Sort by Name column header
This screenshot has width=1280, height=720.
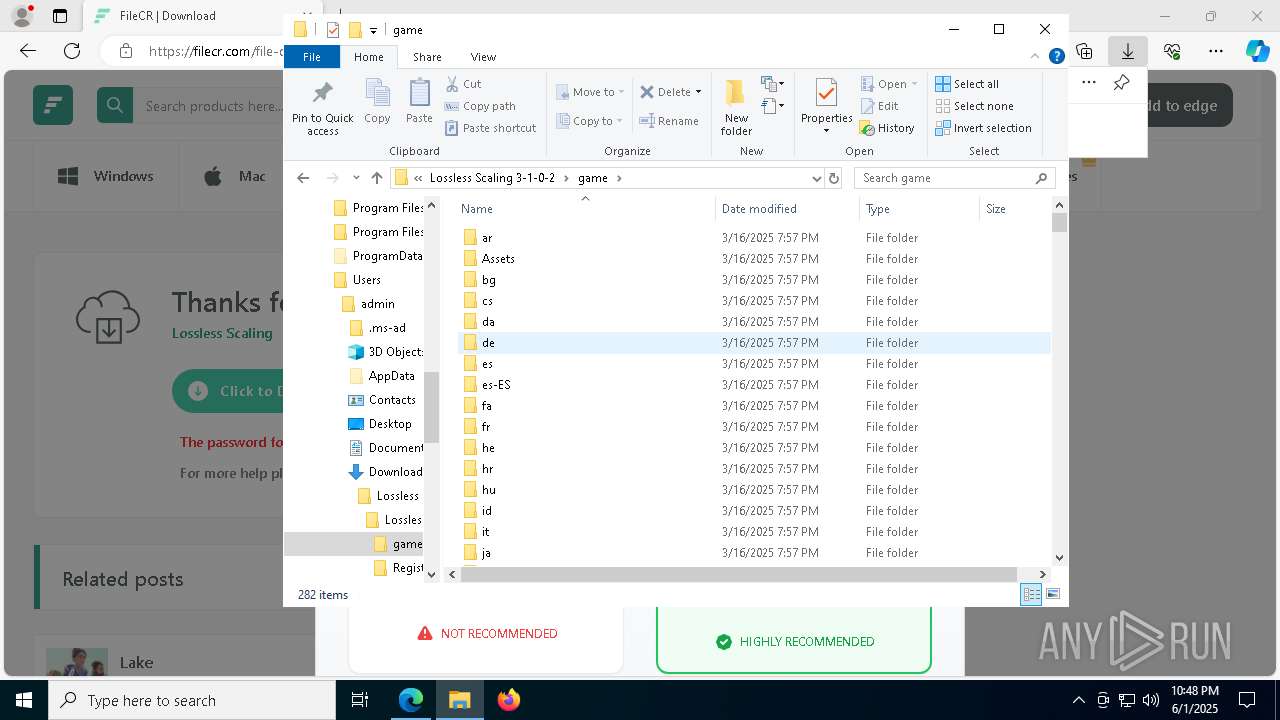tap(585, 208)
